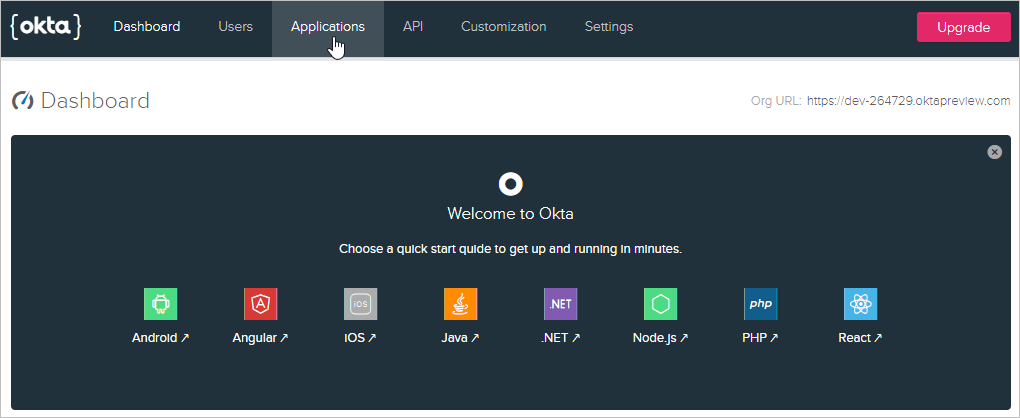Viewport: 1020px width, 418px height.
Task: Click the Node.js quick start icon
Action: (661, 304)
